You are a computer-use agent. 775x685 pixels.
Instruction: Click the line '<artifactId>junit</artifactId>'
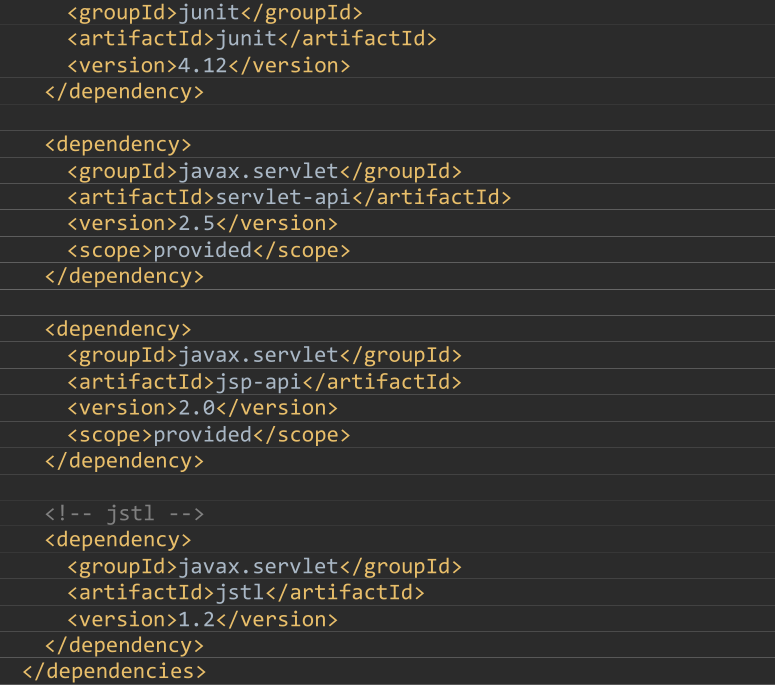tap(252, 39)
